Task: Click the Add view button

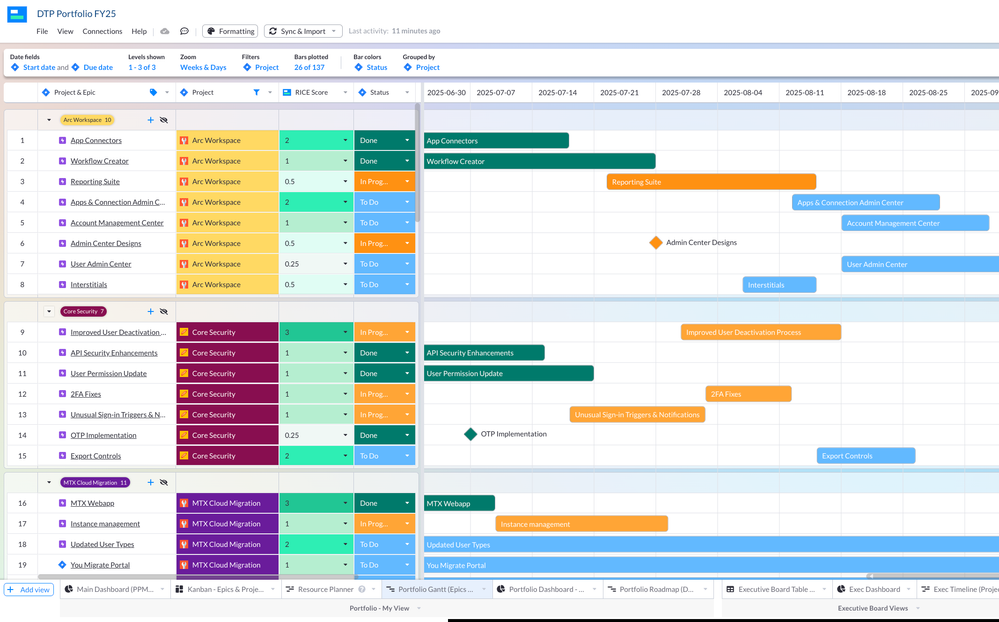Action: (x=28, y=589)
